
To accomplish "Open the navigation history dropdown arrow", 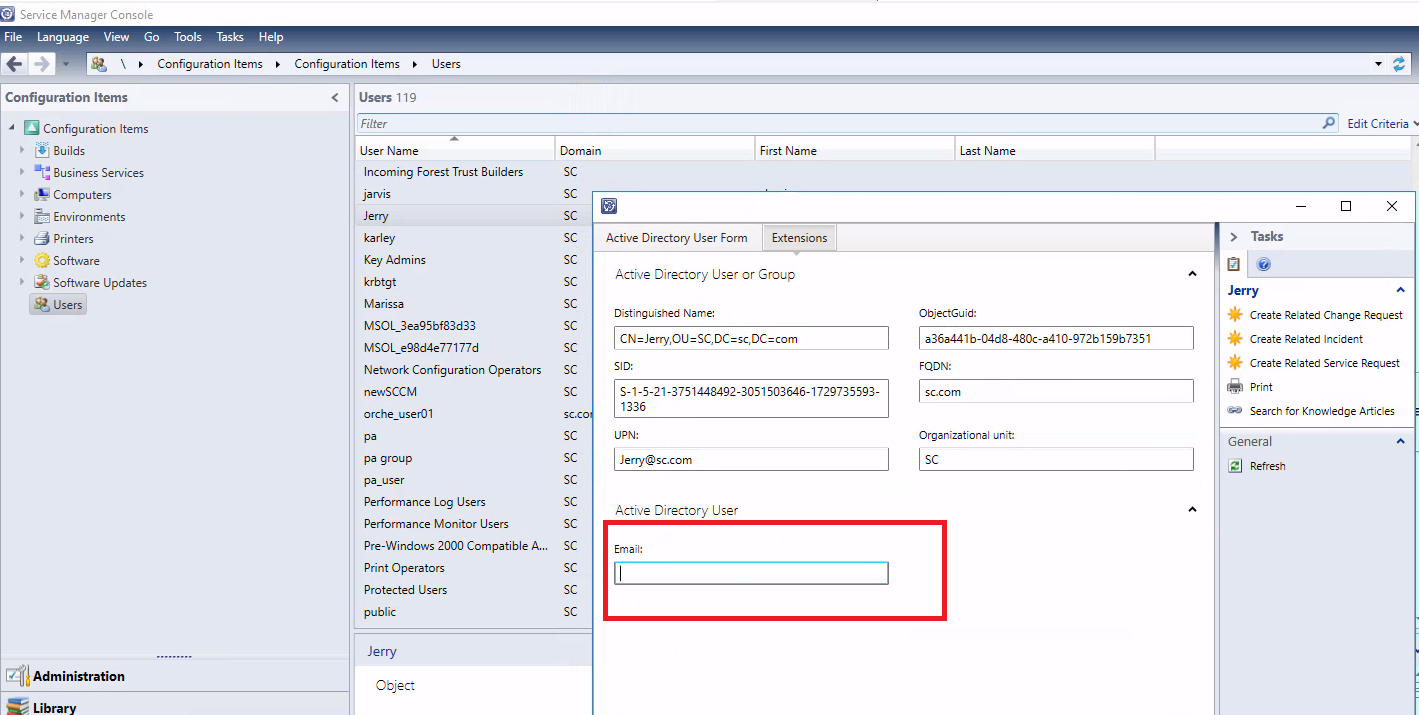I will click(x=66, y=64).
